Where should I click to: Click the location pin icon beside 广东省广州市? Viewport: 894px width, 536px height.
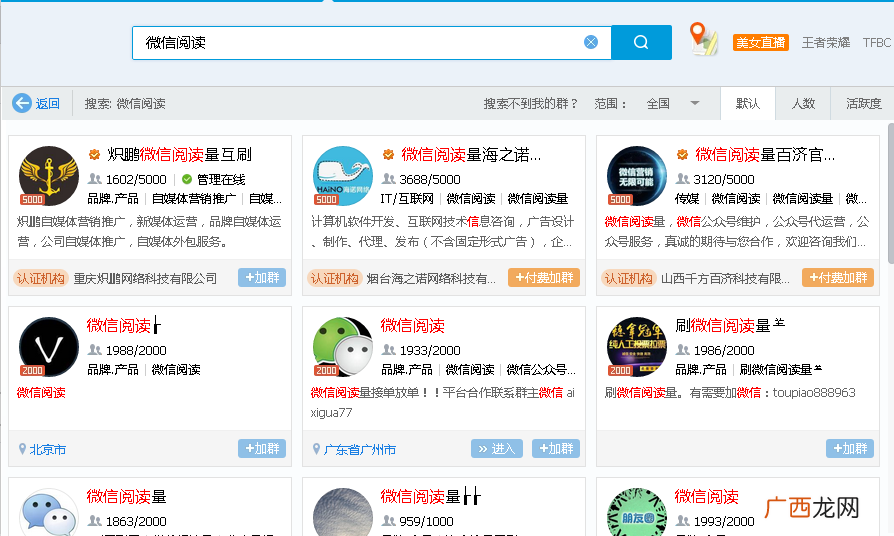(x=316, y=449)
